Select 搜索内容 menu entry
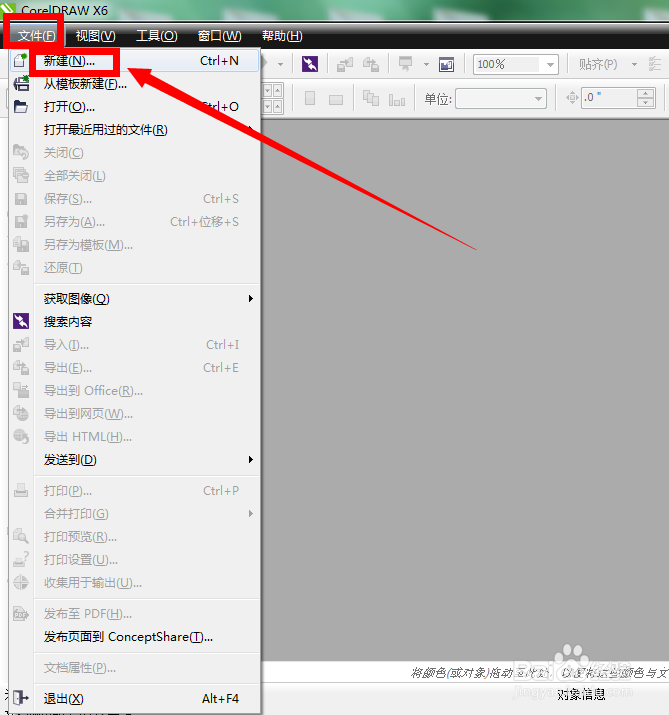Image resolution: width=669 pixels, height=715 pixels. pos(135,321)
